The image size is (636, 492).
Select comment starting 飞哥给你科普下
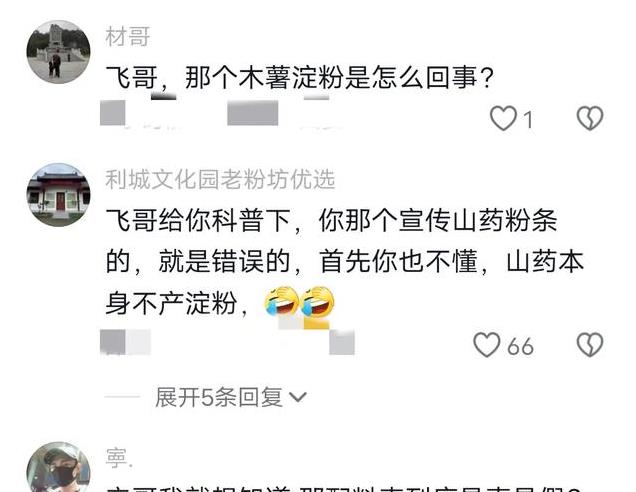tap(345, 262)
